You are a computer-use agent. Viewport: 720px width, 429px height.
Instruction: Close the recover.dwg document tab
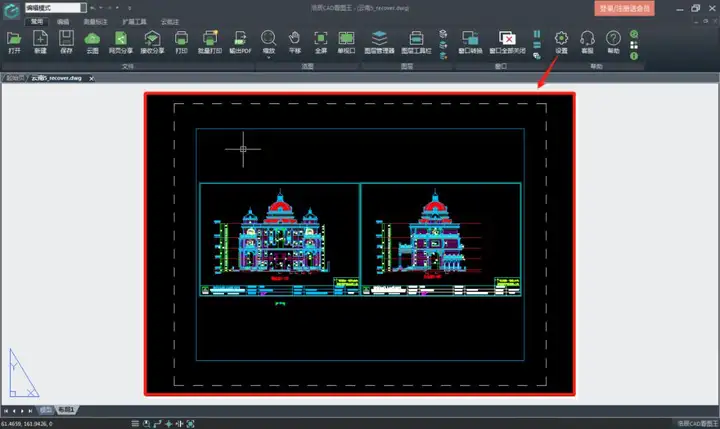point(91,79)
